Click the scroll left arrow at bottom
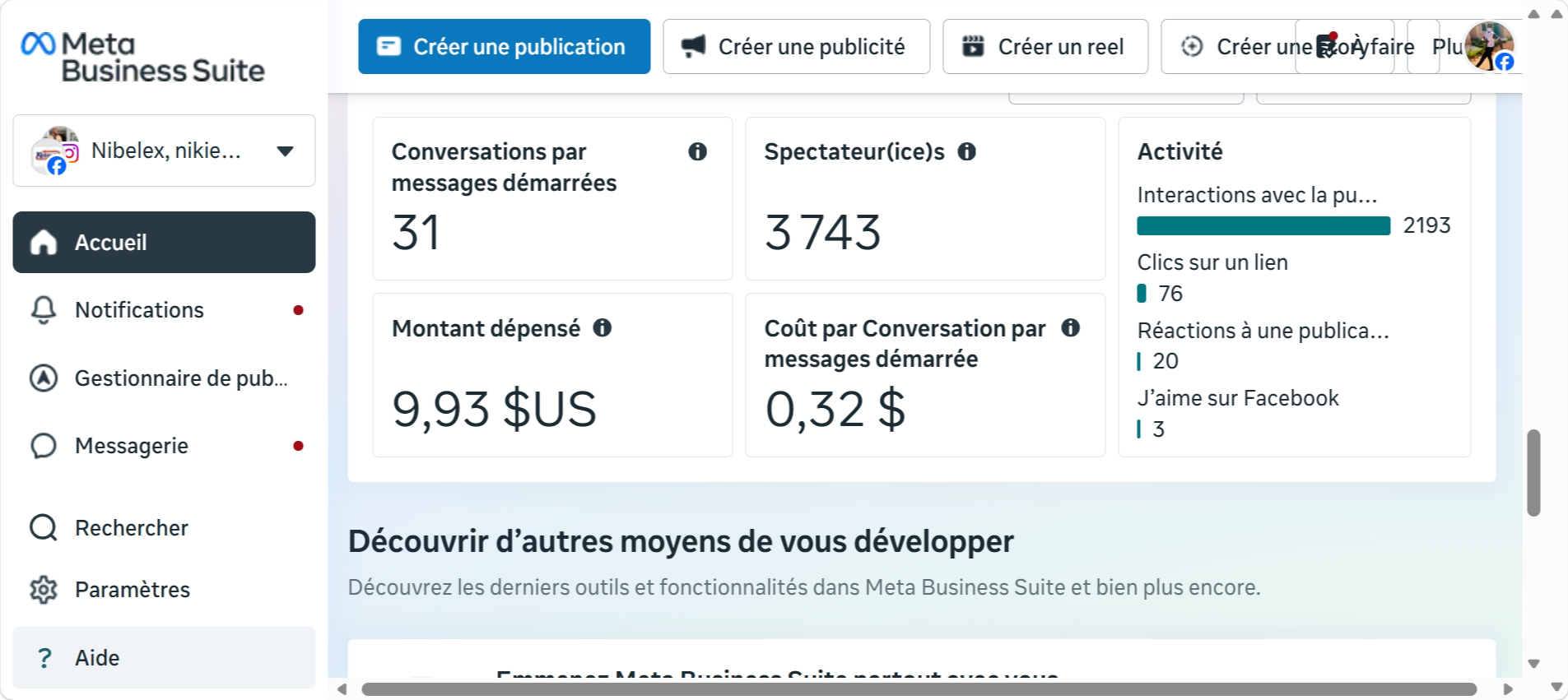 342,689
